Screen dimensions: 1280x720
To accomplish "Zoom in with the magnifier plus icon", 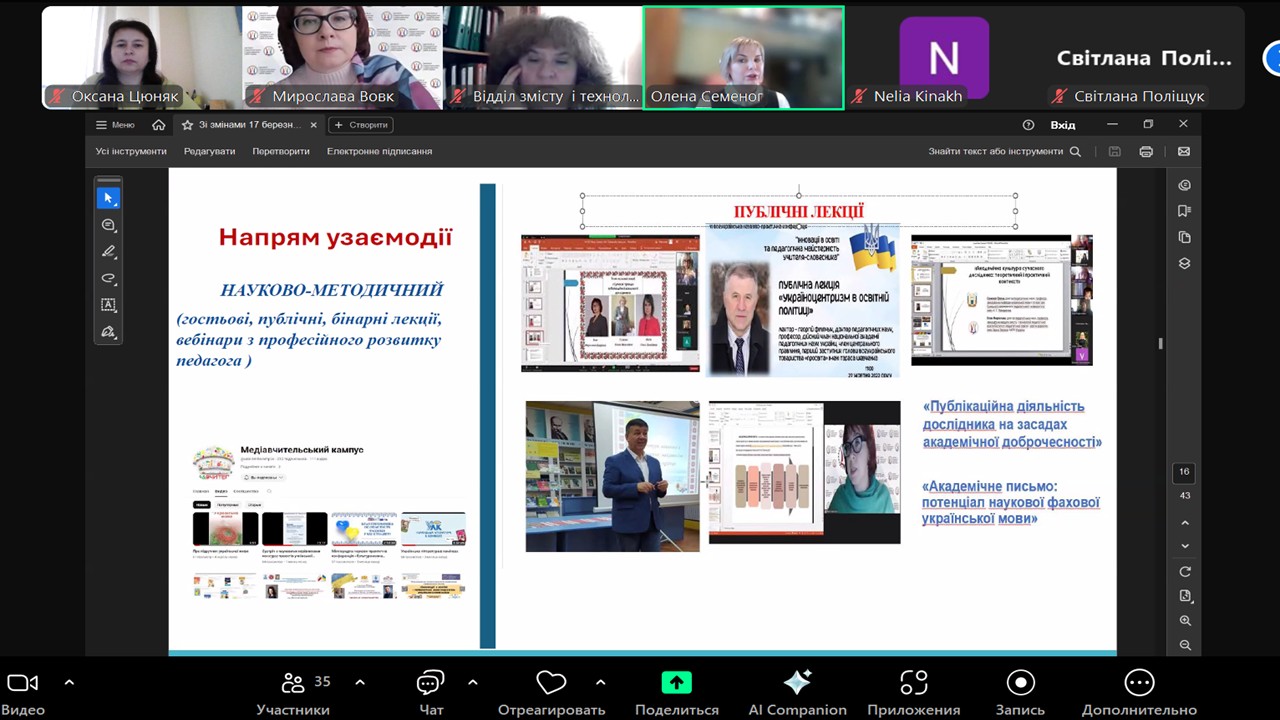I will [1185, 621].
